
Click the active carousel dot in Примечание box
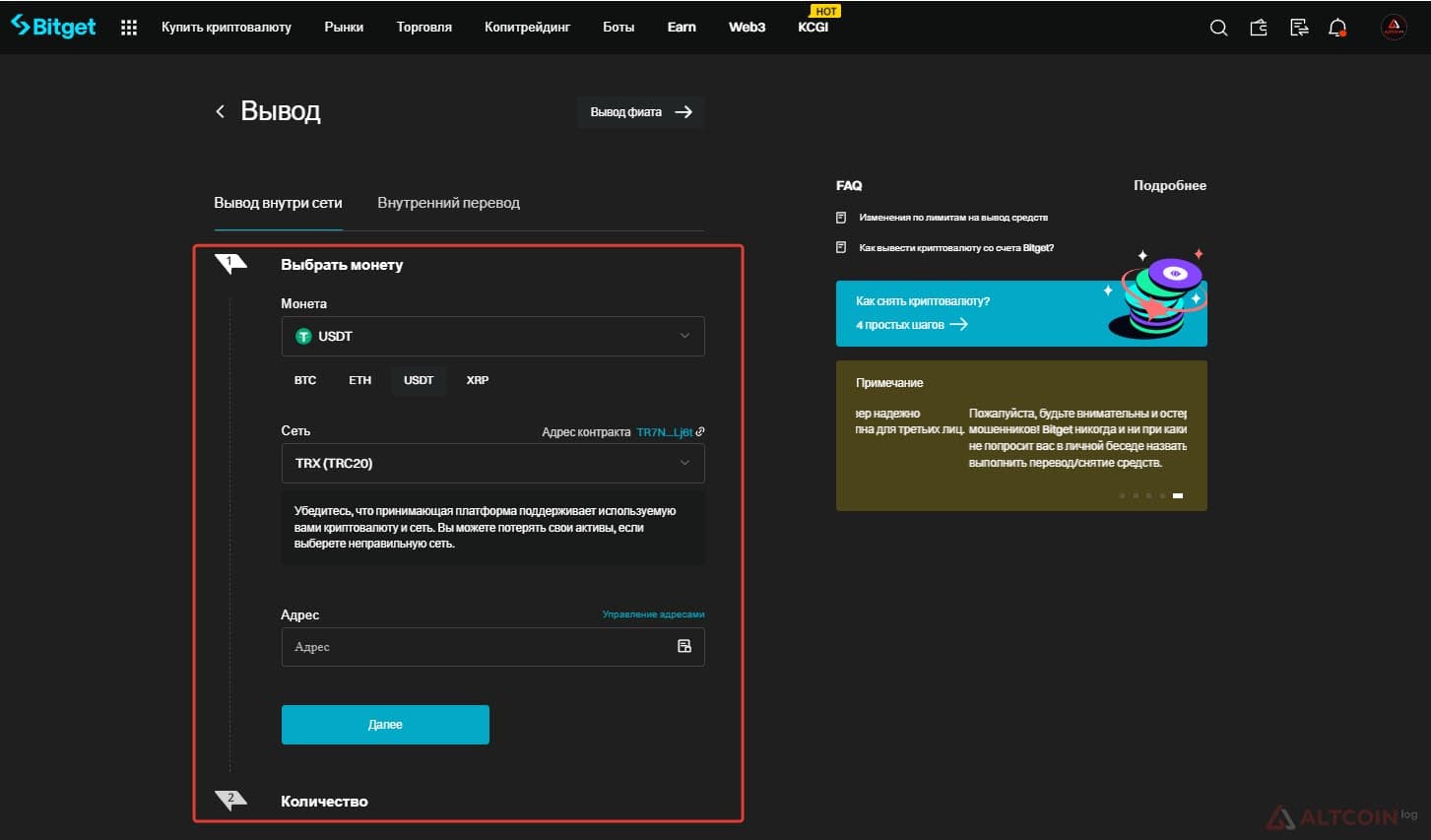[x=1178, y=495]
